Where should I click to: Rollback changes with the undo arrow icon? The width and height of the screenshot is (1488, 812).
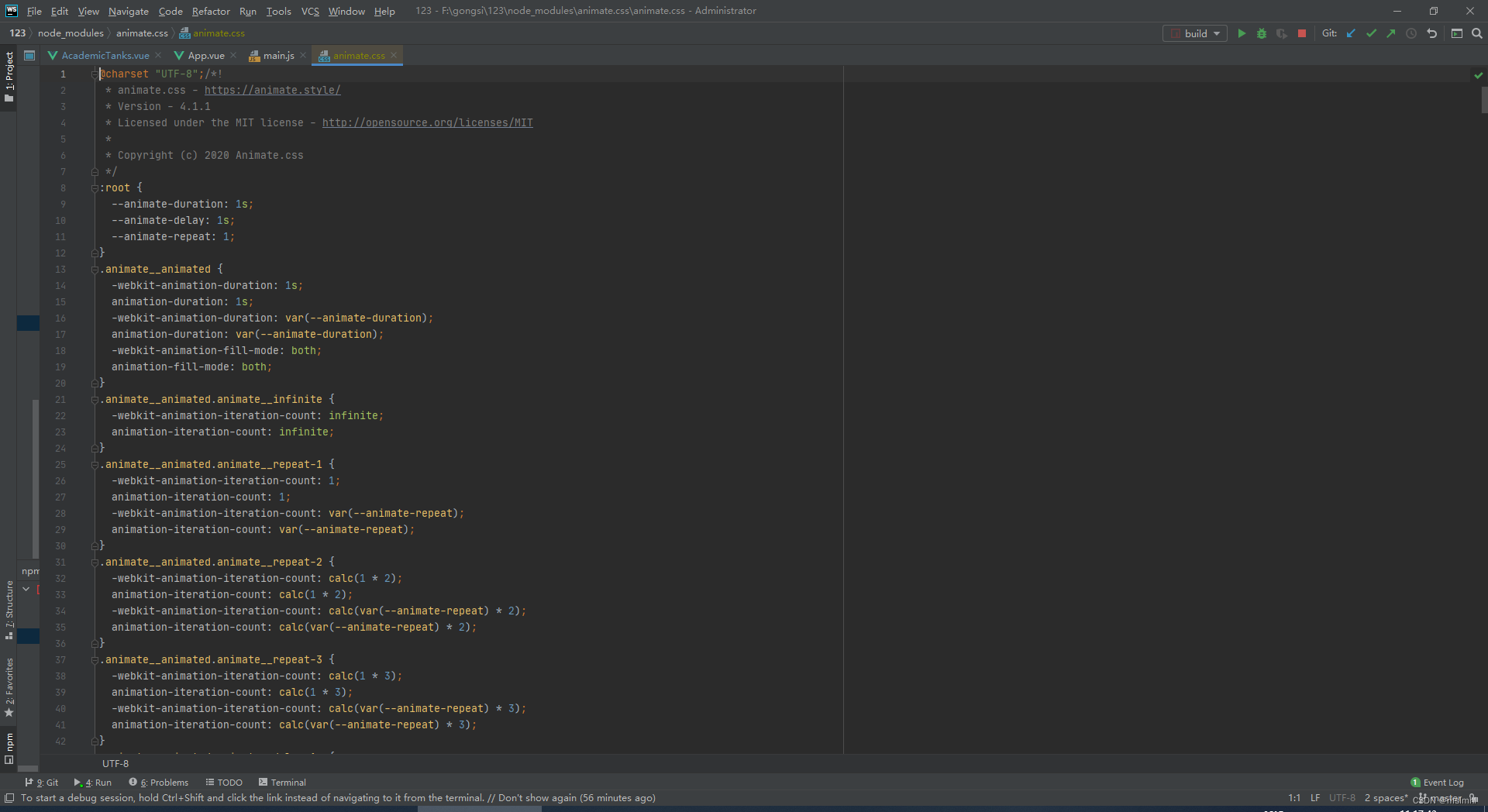click(1431, 33)
